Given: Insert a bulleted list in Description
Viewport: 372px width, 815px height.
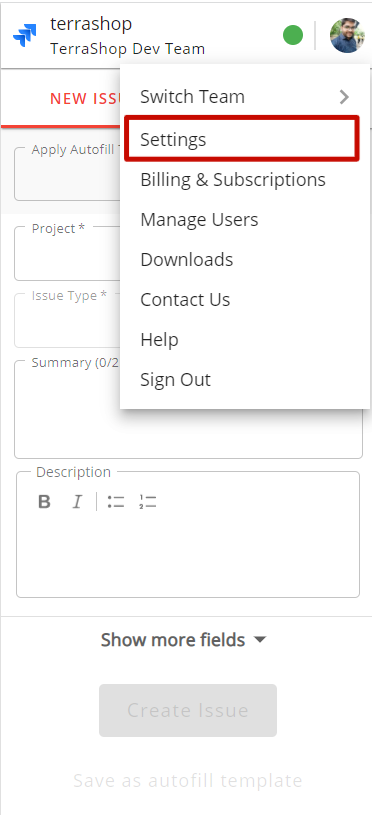Looking at the screenshot, I should click(115, 502).
